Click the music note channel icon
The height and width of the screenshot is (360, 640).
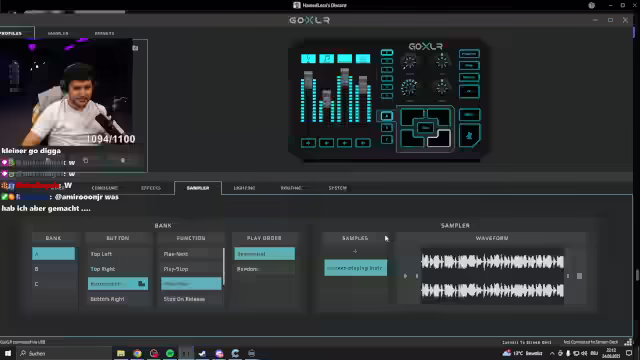click(327, 59)
